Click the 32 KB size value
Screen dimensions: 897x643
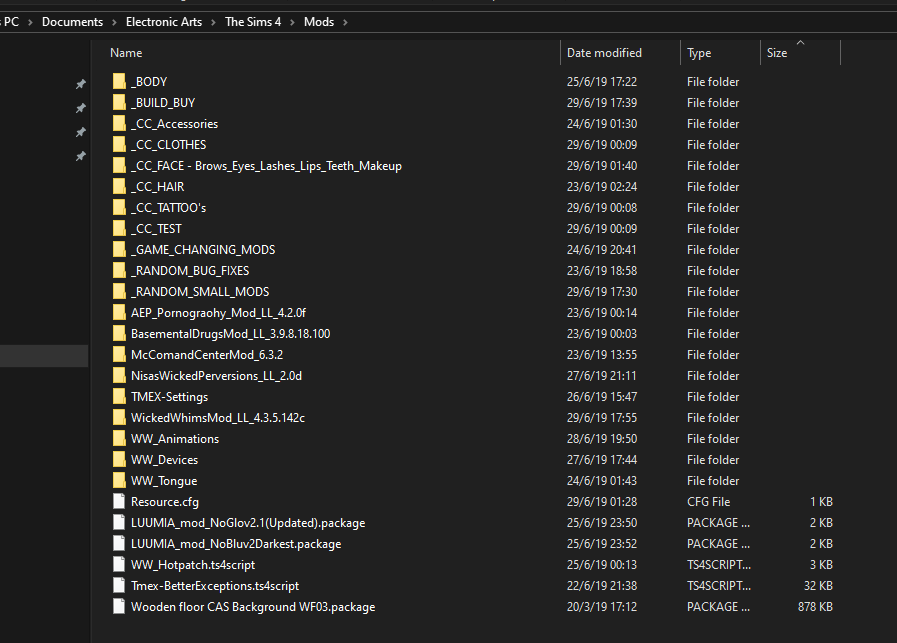click(x=818, y=586)
